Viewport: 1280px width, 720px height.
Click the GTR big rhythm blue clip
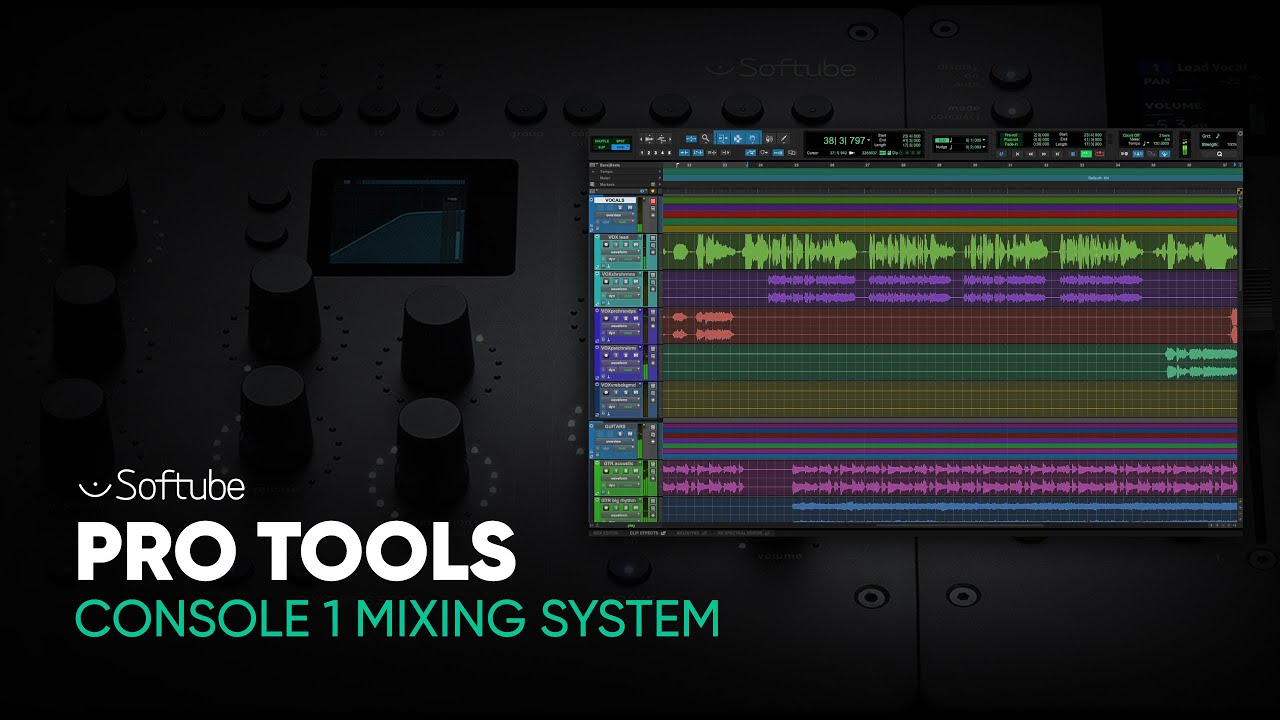pyautogui.click(x=1015, y=508)
